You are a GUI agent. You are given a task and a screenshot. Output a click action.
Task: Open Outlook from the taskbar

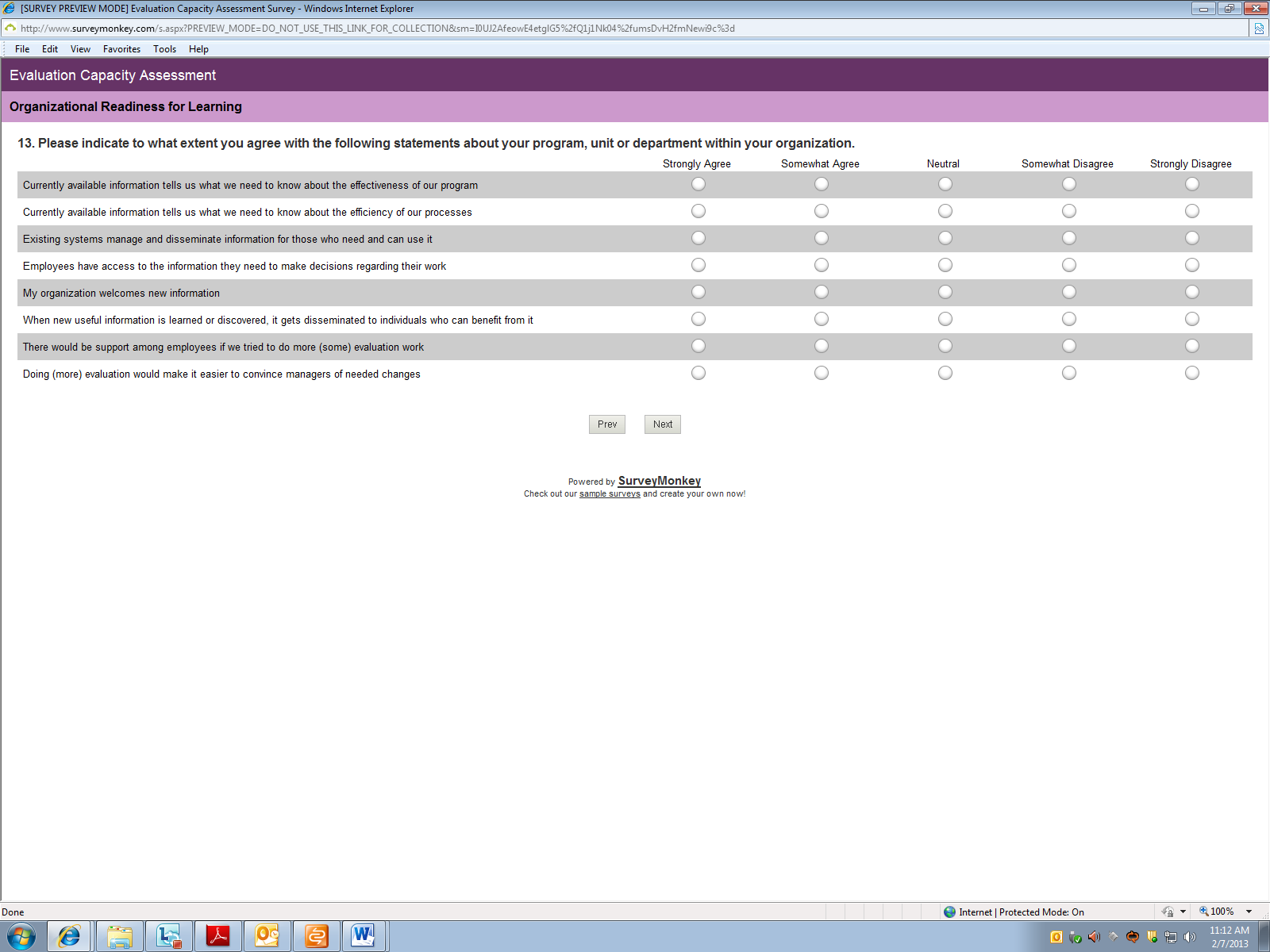click(x=267, y=937)
